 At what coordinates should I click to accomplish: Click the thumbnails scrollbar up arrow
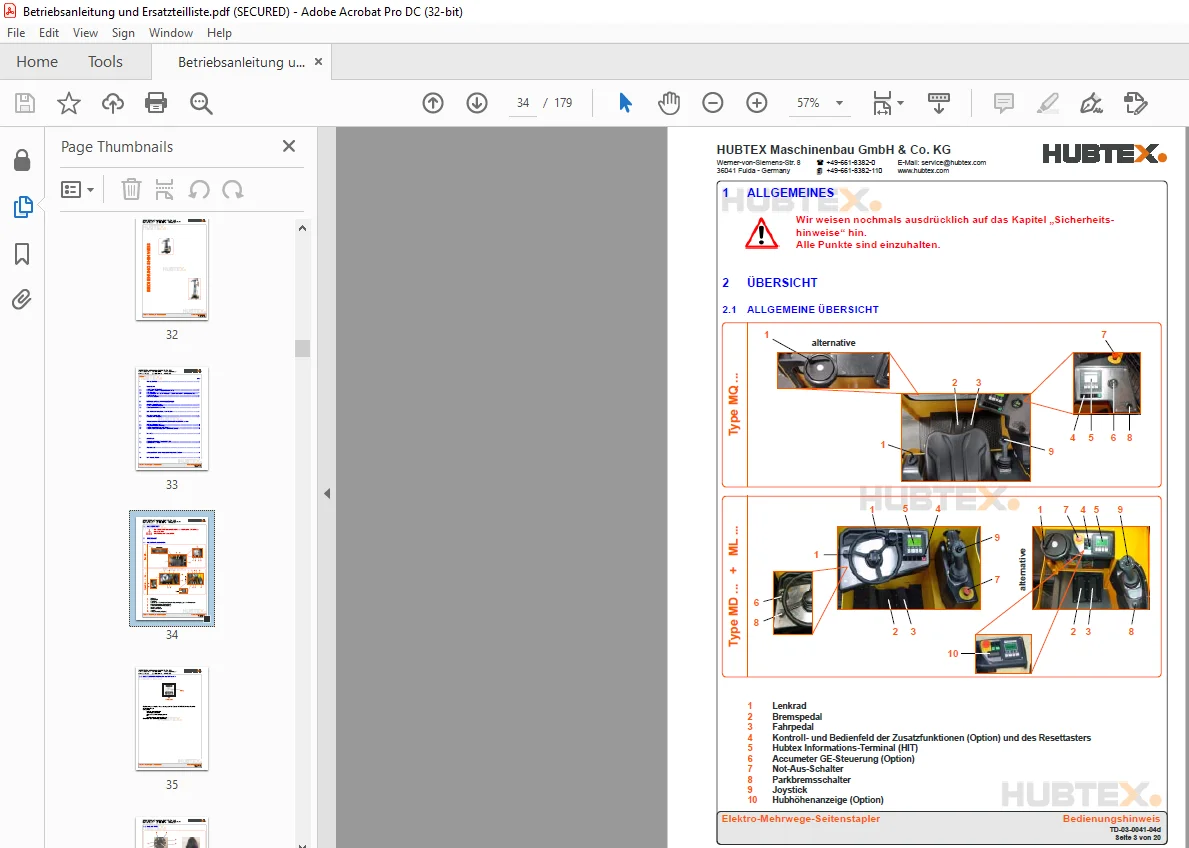[303, 228]
